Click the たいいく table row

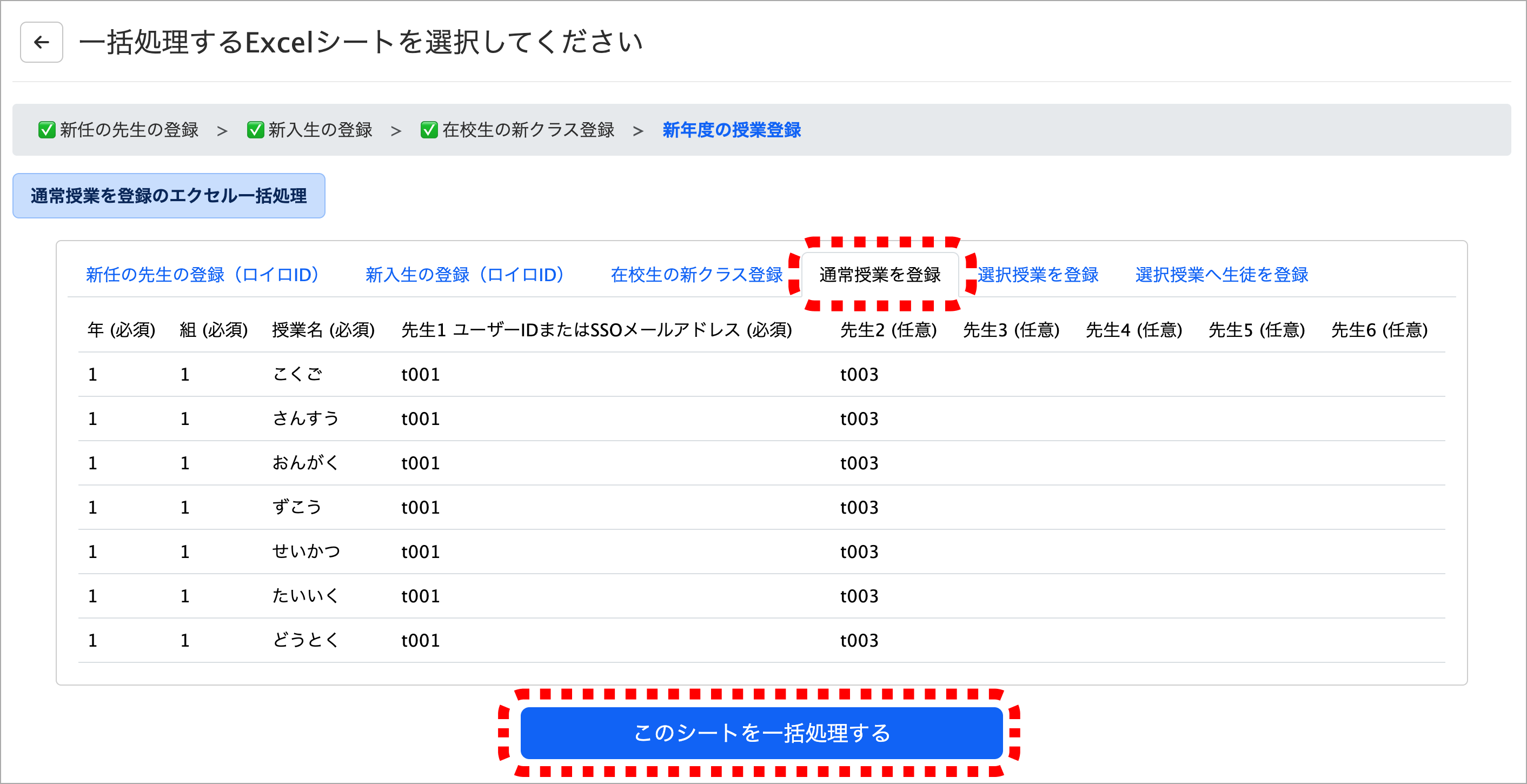click(761, 595)
